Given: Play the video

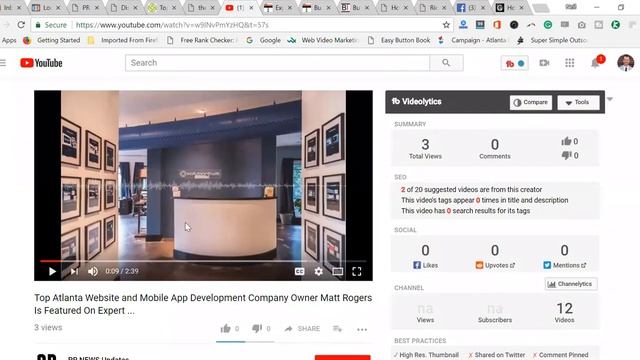Looking at the screenshot, I should pos(52,271).
